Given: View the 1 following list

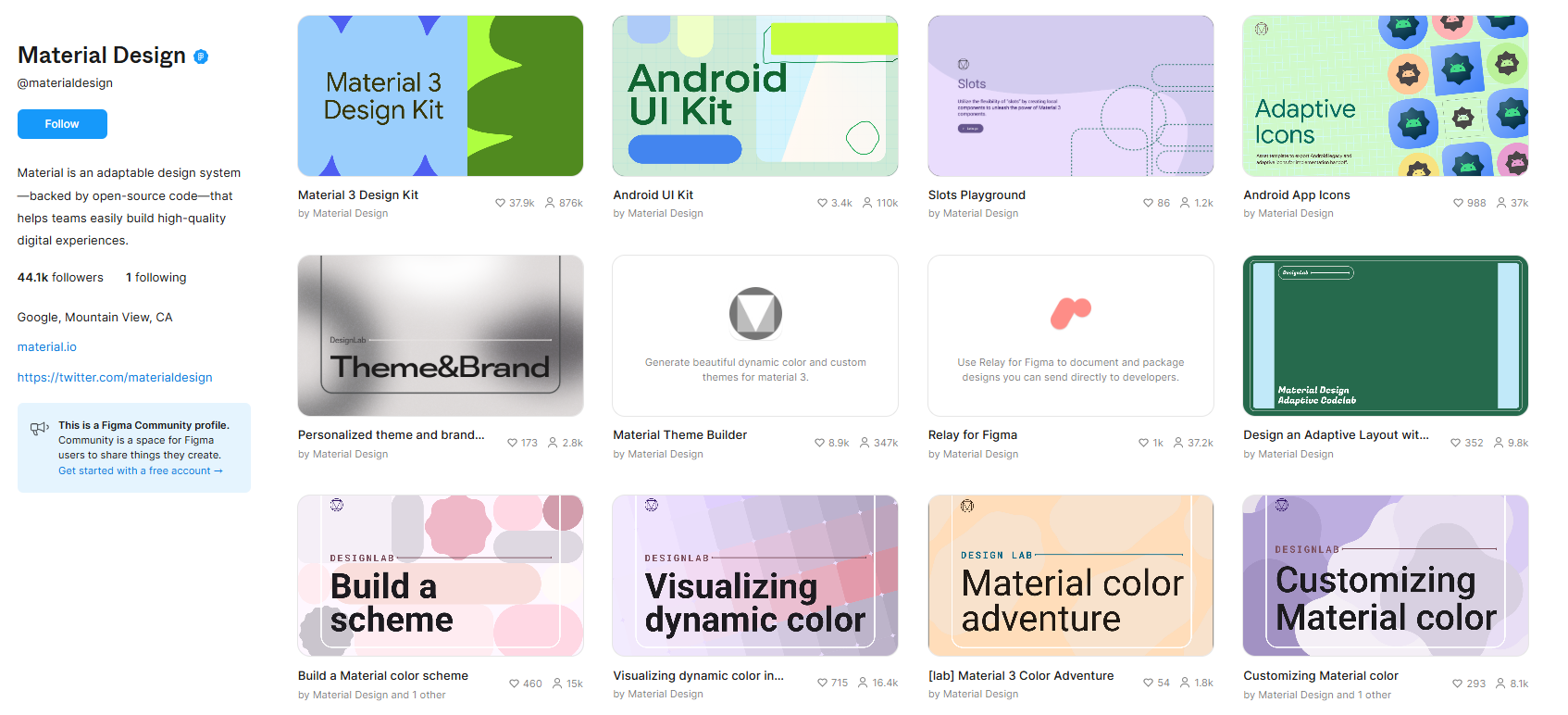Looking at the screenshot, I should [156, 278].
